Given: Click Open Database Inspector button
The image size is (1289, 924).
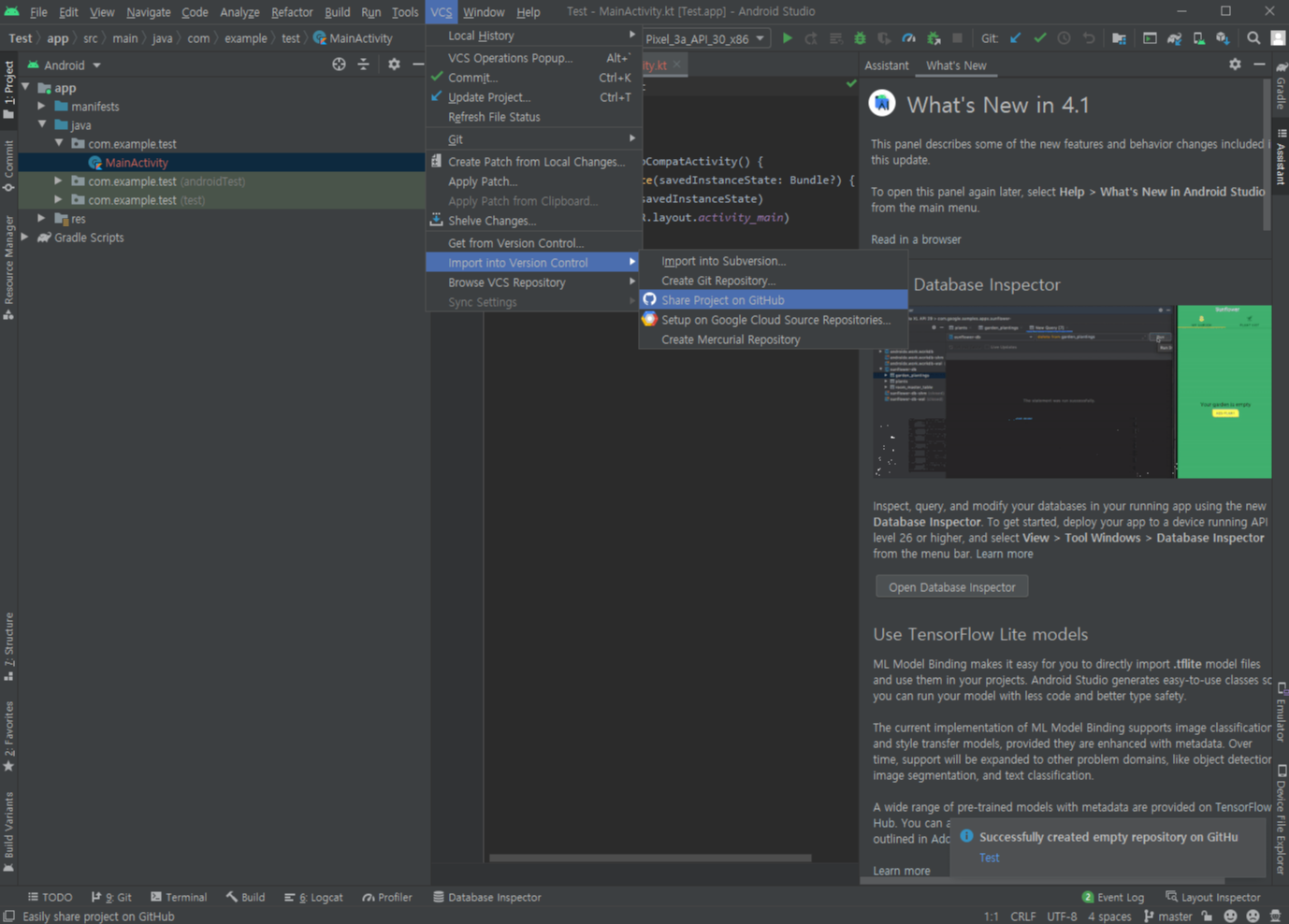Looking at the screenshot, I should coord(951,587).
